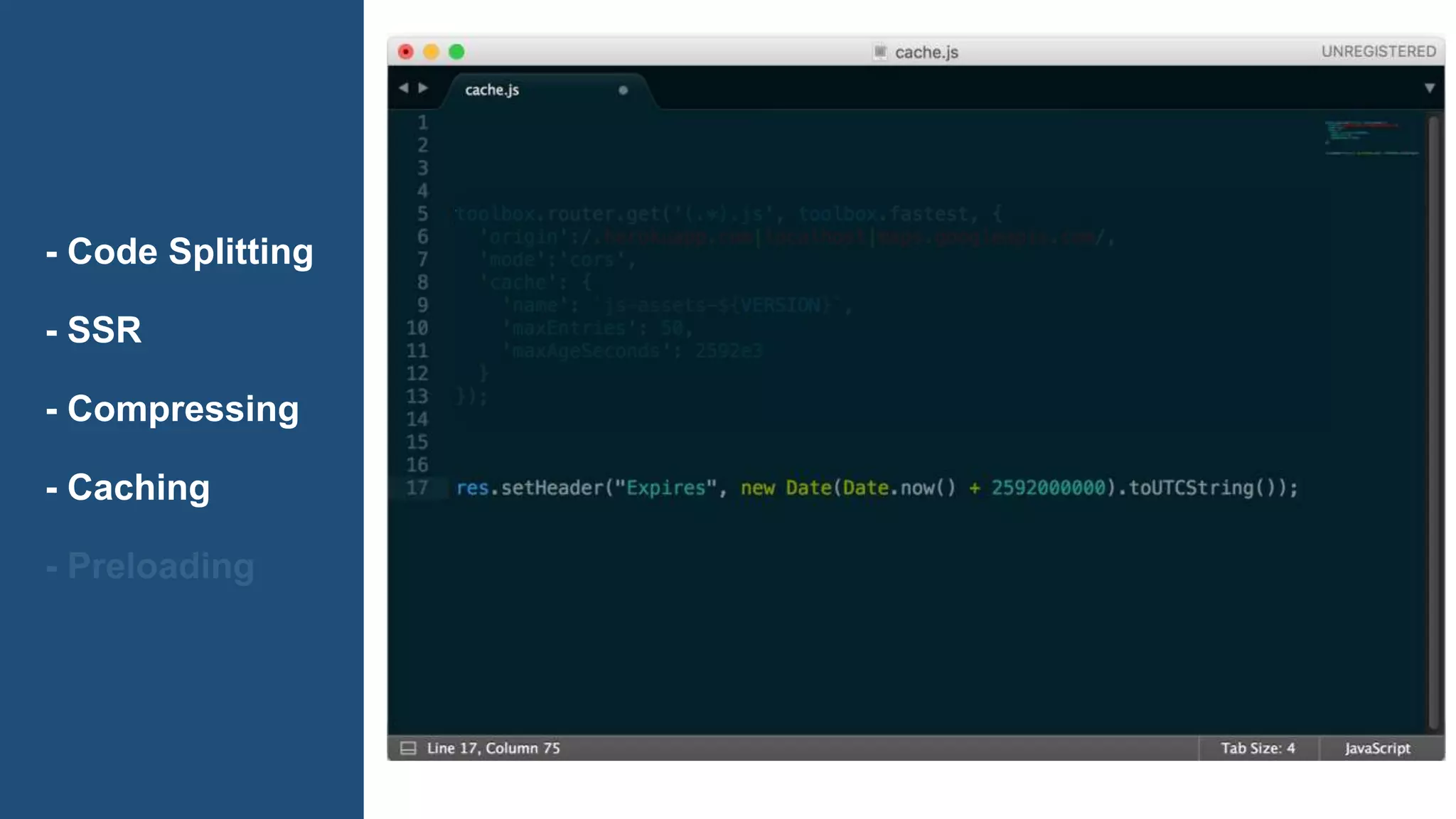The height and width of the screenshot is (819, 1456).
Task: Click line number 13 in the gutter
Action: coord(417,396)
